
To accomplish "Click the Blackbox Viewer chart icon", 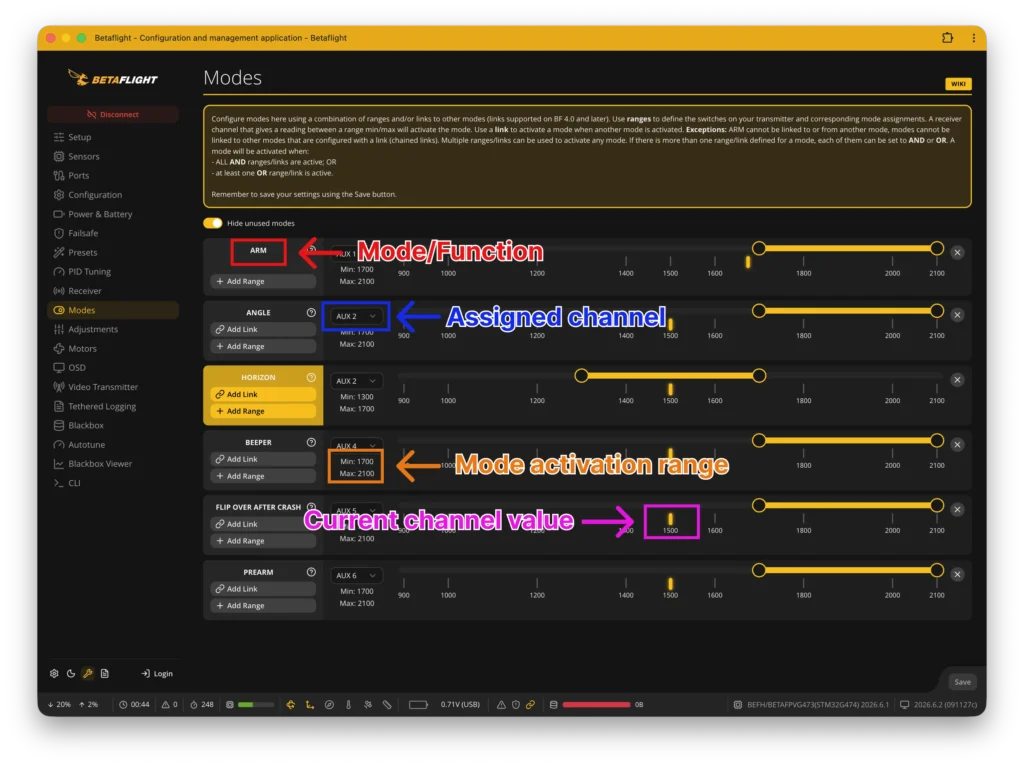I will point(59,464).
